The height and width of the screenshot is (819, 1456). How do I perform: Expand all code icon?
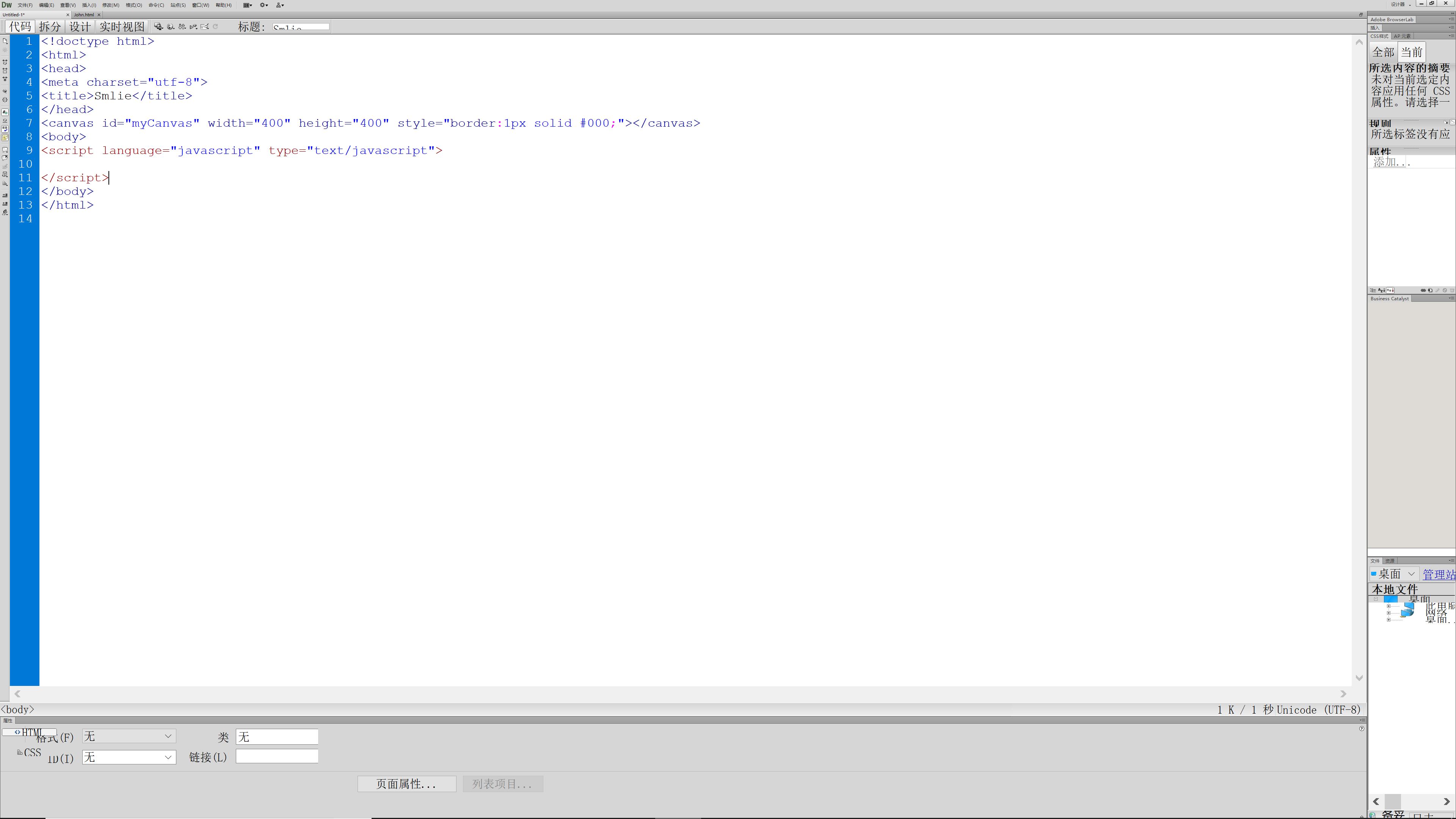[x=5, y=79]
